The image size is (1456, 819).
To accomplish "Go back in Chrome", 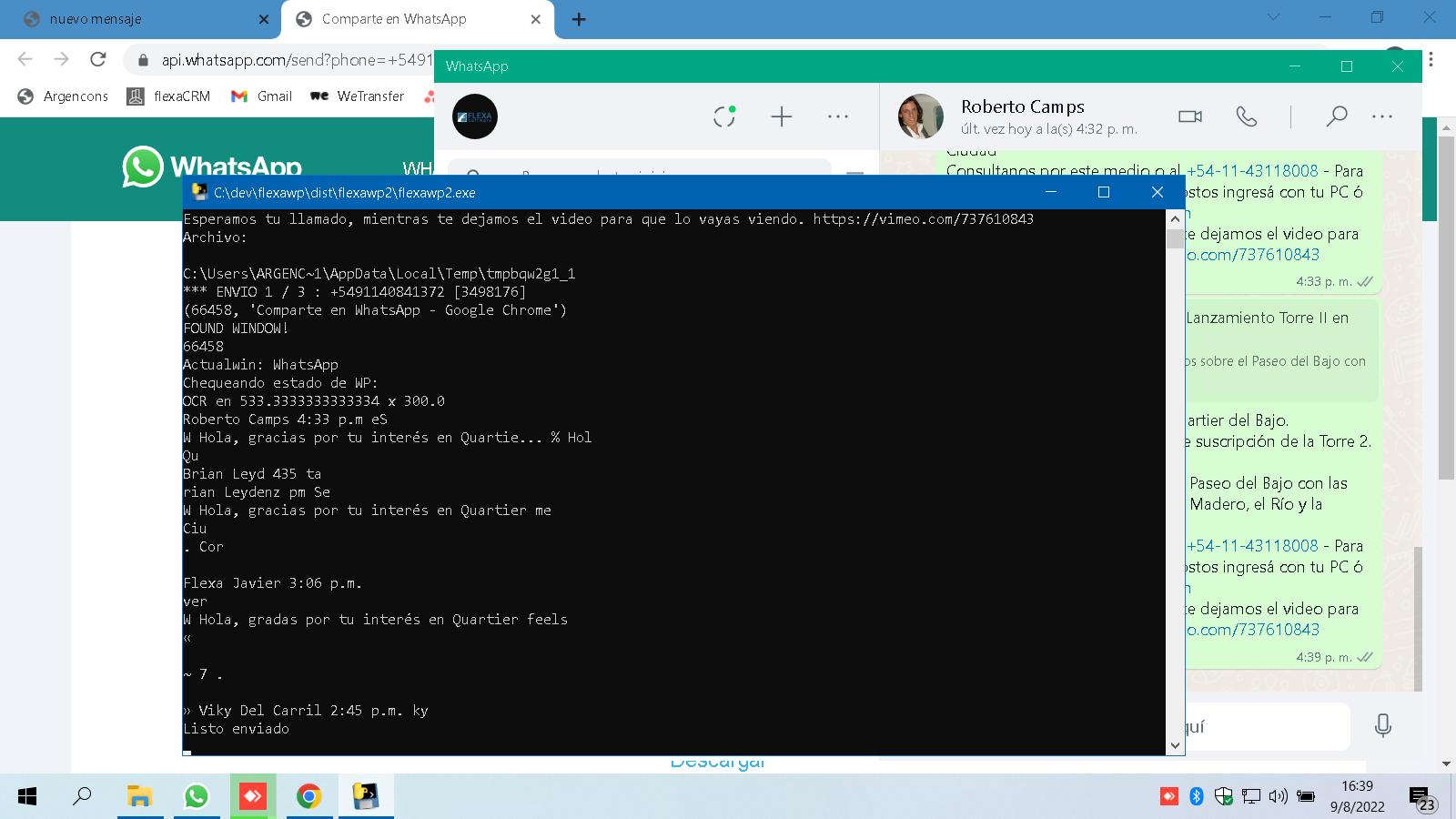I will pyautogui.click(x=25, y=60).
